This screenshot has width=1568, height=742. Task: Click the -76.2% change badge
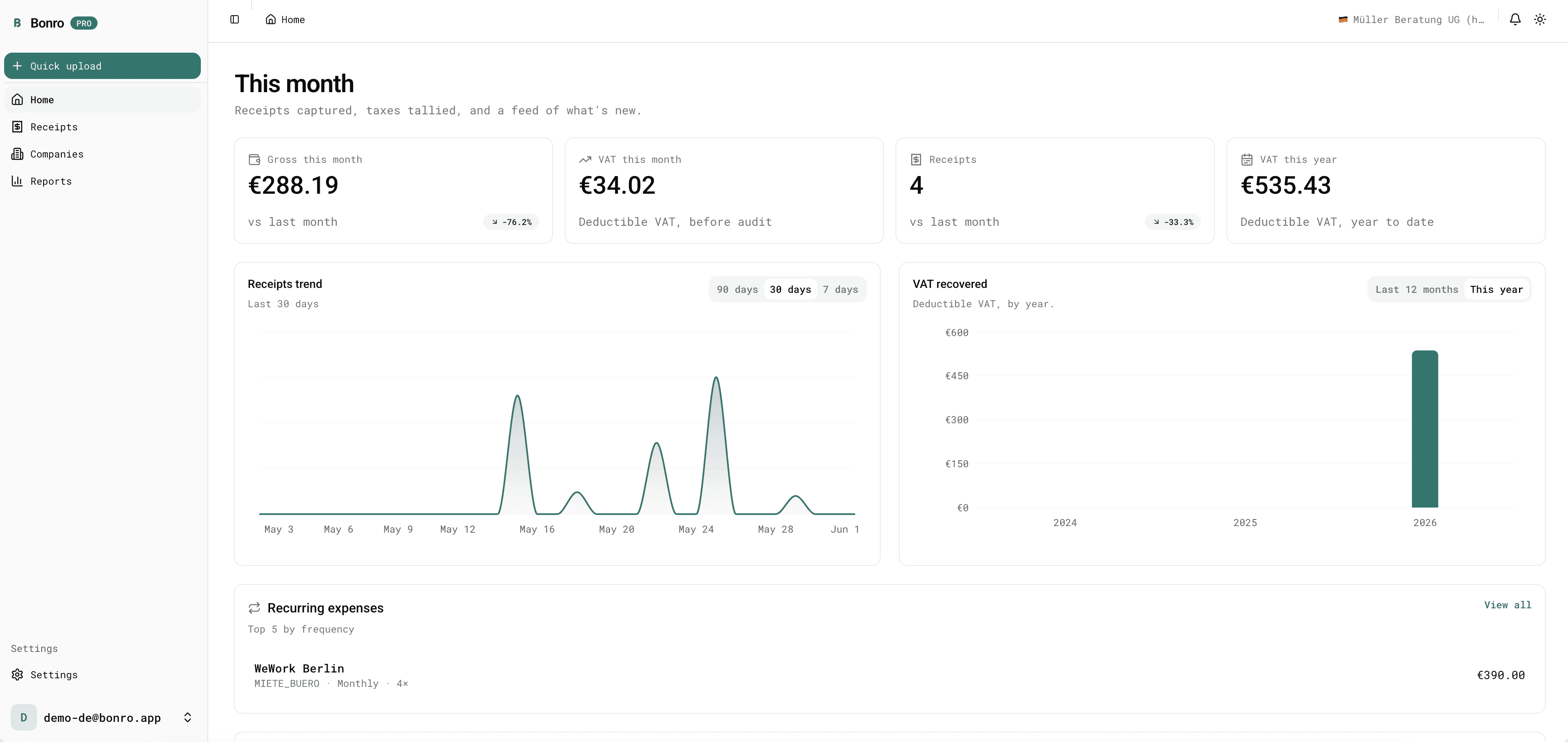click(511, 222)
